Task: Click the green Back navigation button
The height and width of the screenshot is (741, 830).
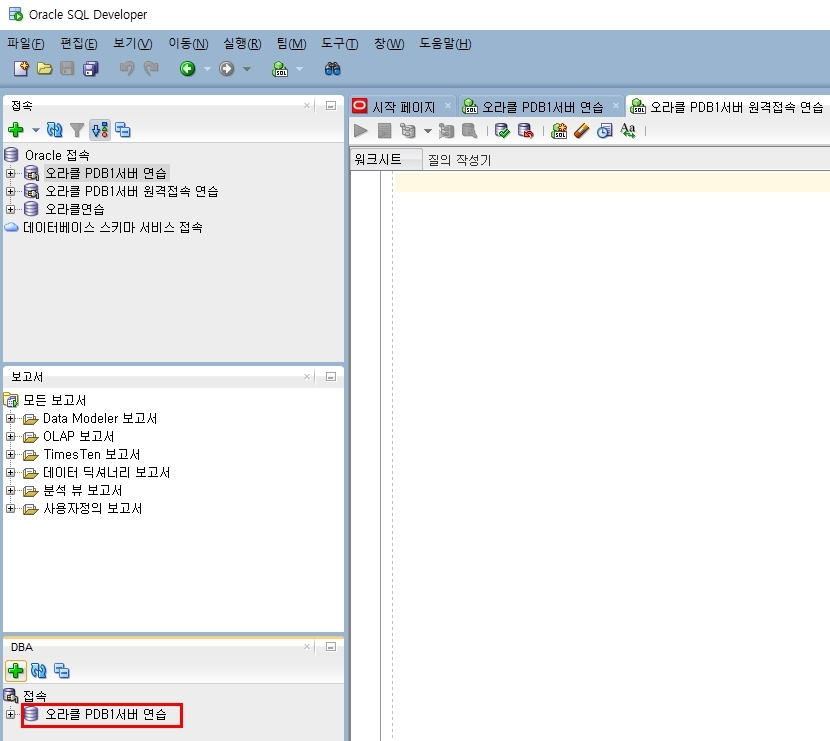Action: [x=187, y=69]
